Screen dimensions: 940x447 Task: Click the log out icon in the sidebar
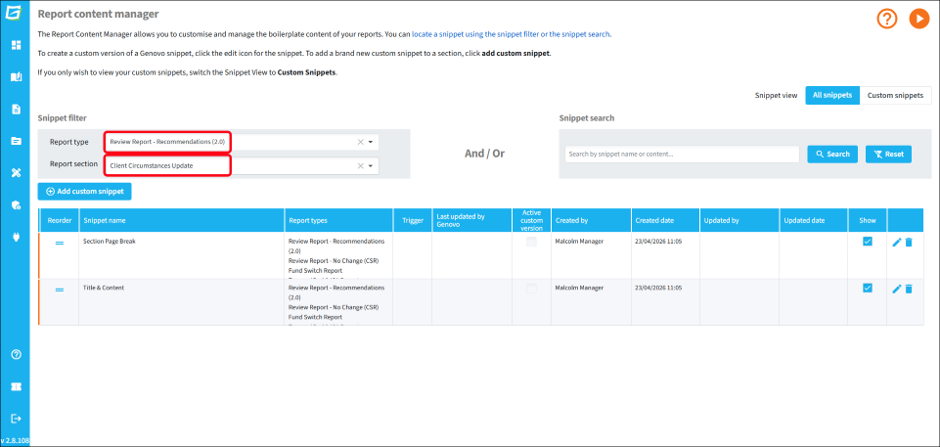coord(16,418)
